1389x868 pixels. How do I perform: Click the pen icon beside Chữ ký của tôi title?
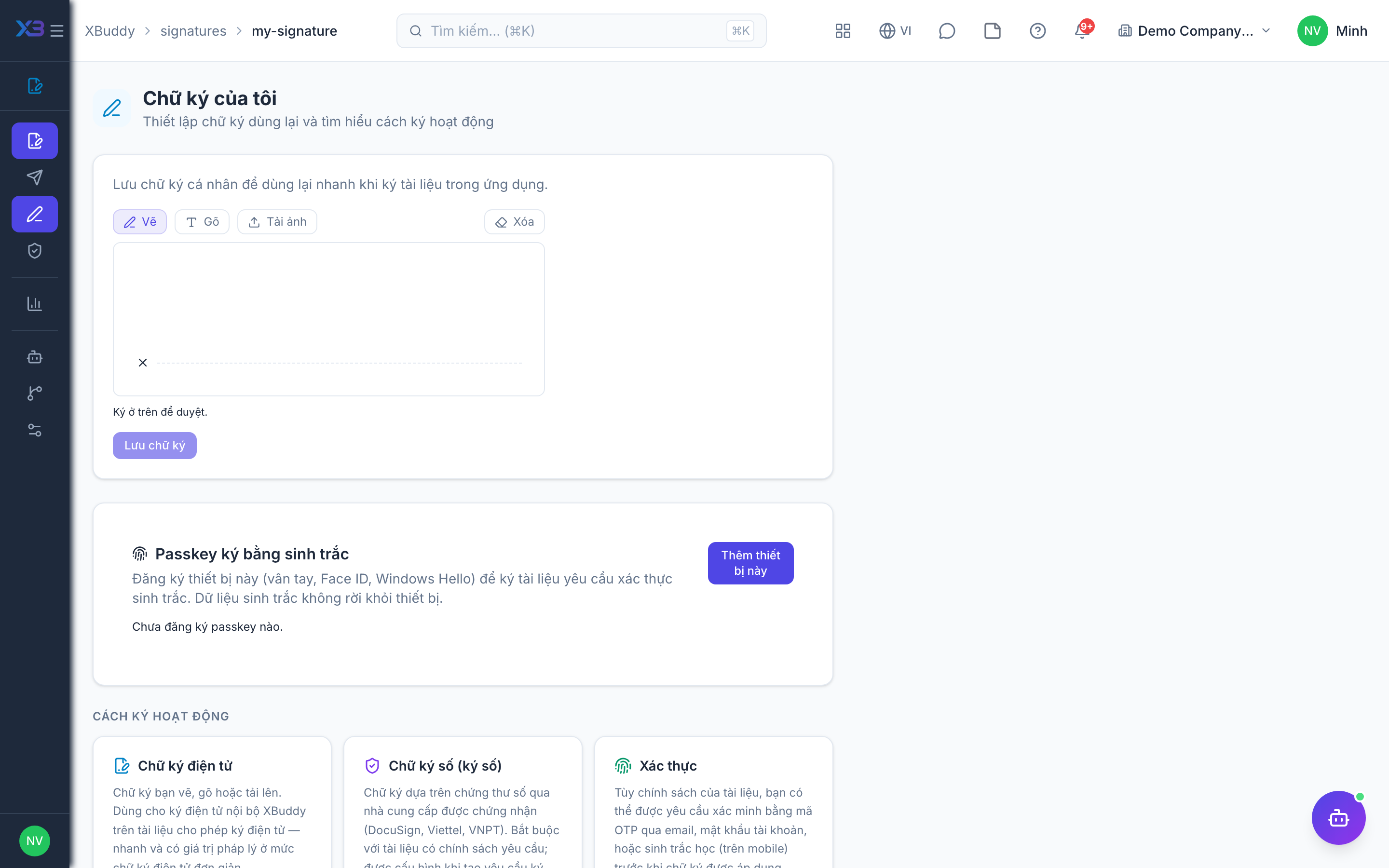[x=112, y=108]
